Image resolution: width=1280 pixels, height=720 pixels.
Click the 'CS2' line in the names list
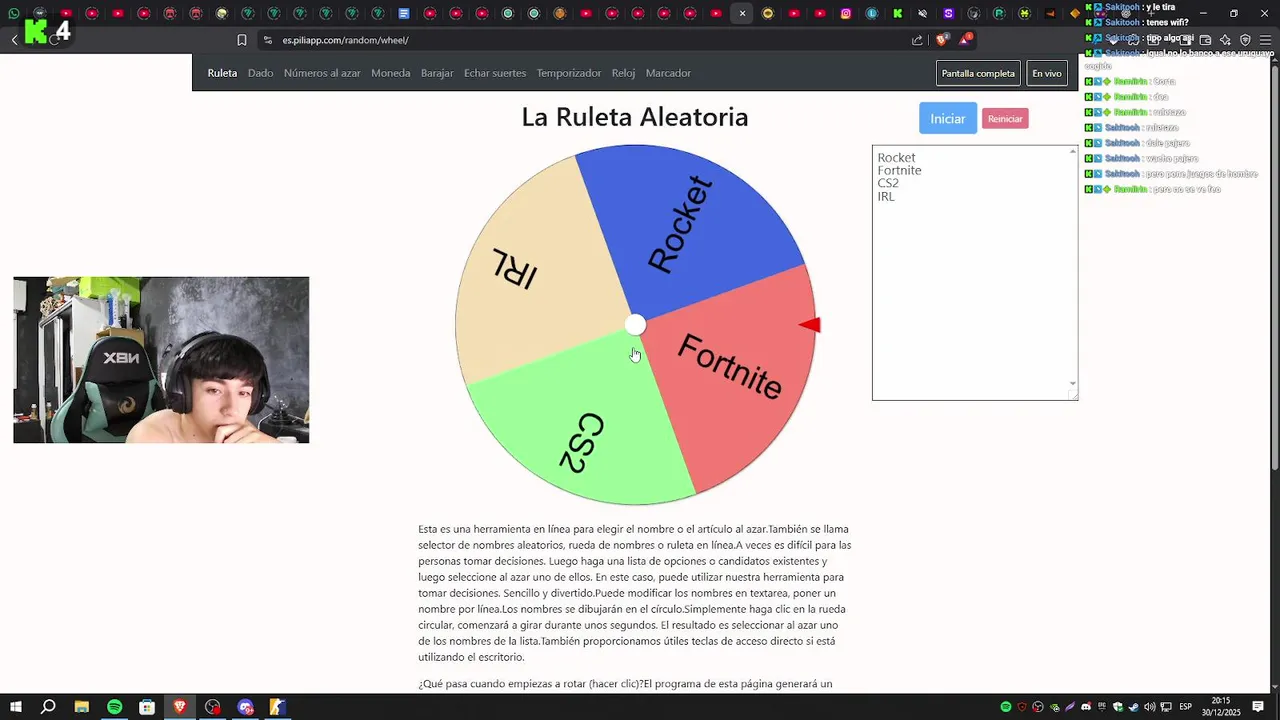tap(888, 184)
